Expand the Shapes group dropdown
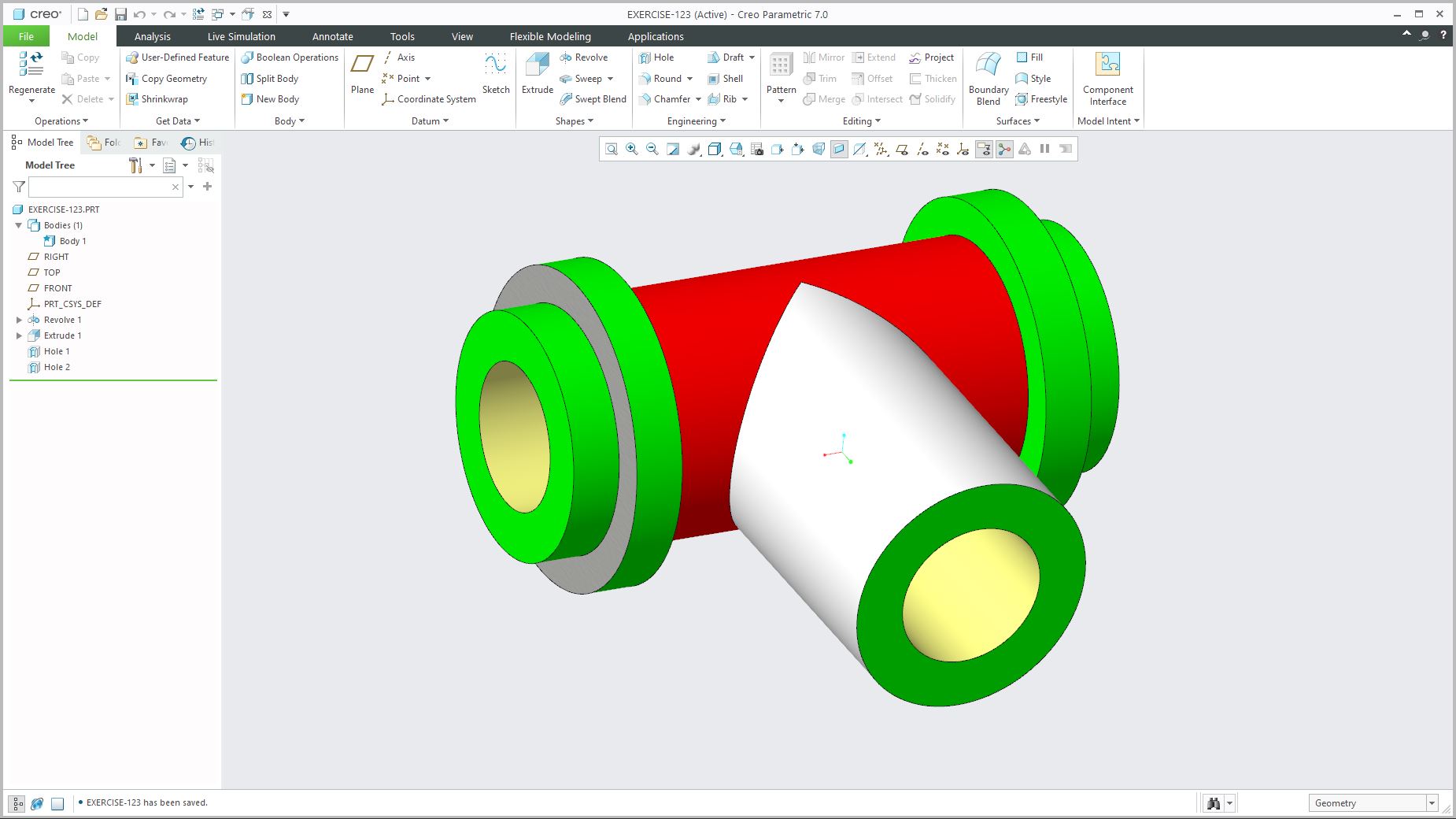Image resolution: width=1456 pixels, height=819 pixels. 575,121
